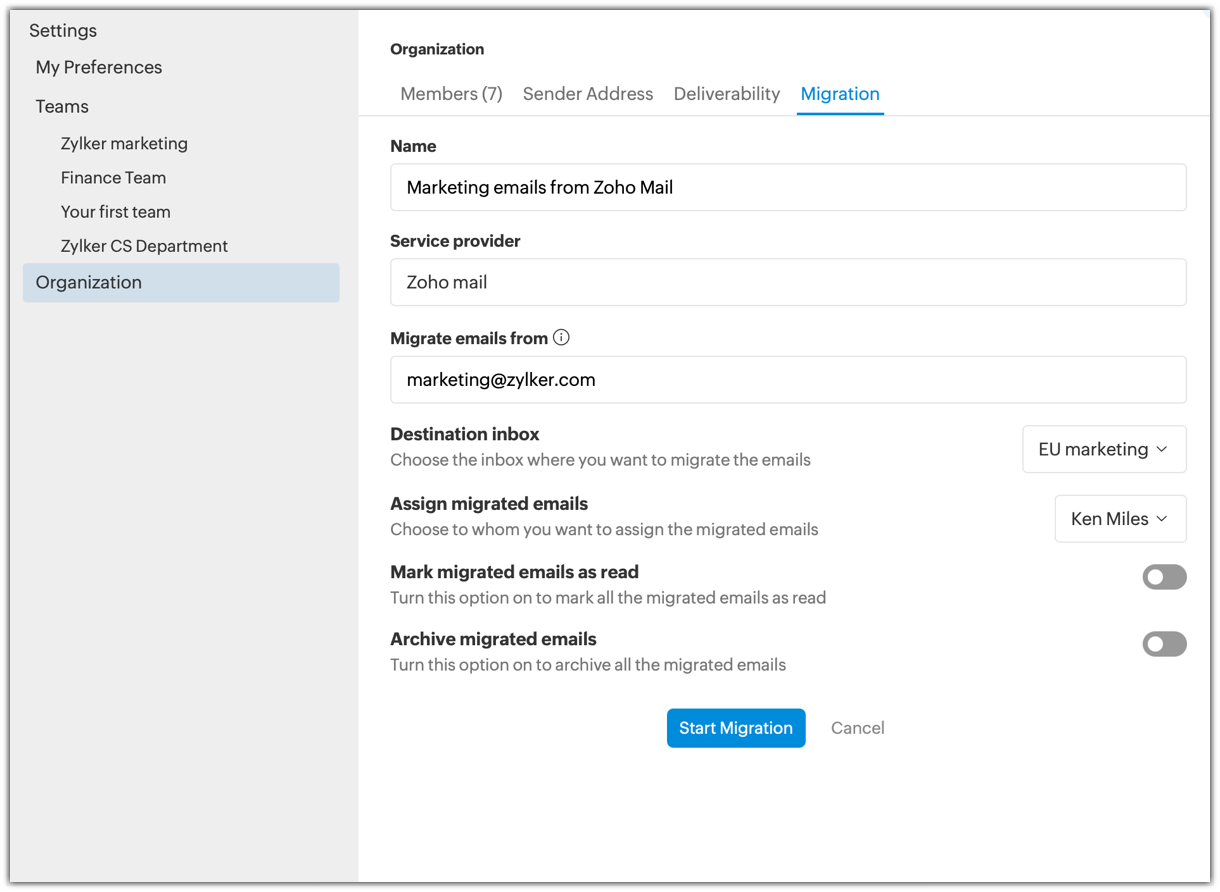Select the Migration tab
This screenshot has height=892, width=1220.
click(x=840, y=94)
